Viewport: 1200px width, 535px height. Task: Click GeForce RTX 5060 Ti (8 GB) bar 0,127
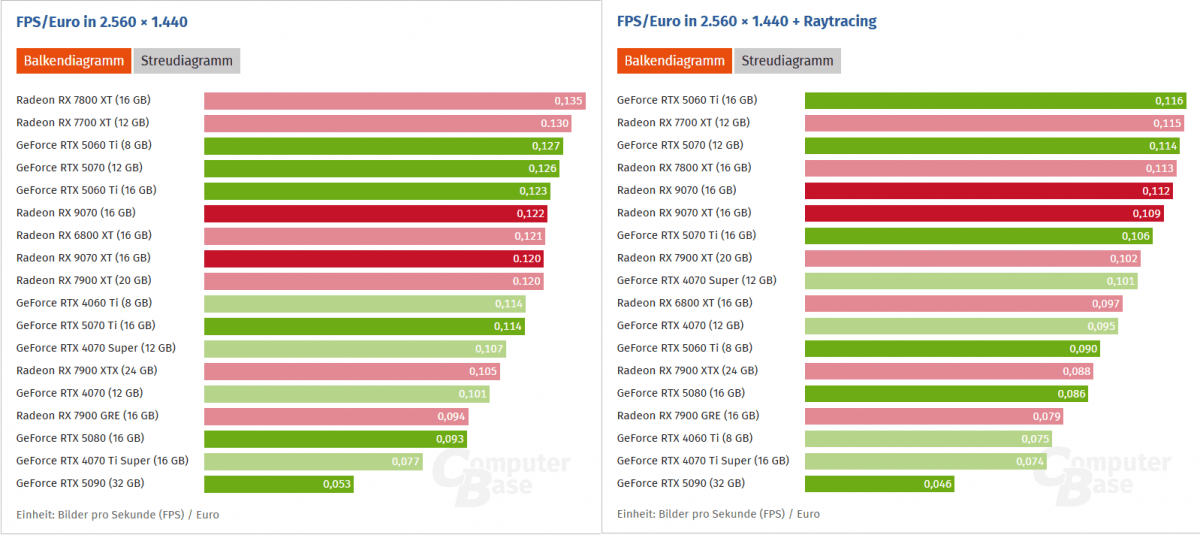coord(383,145)
